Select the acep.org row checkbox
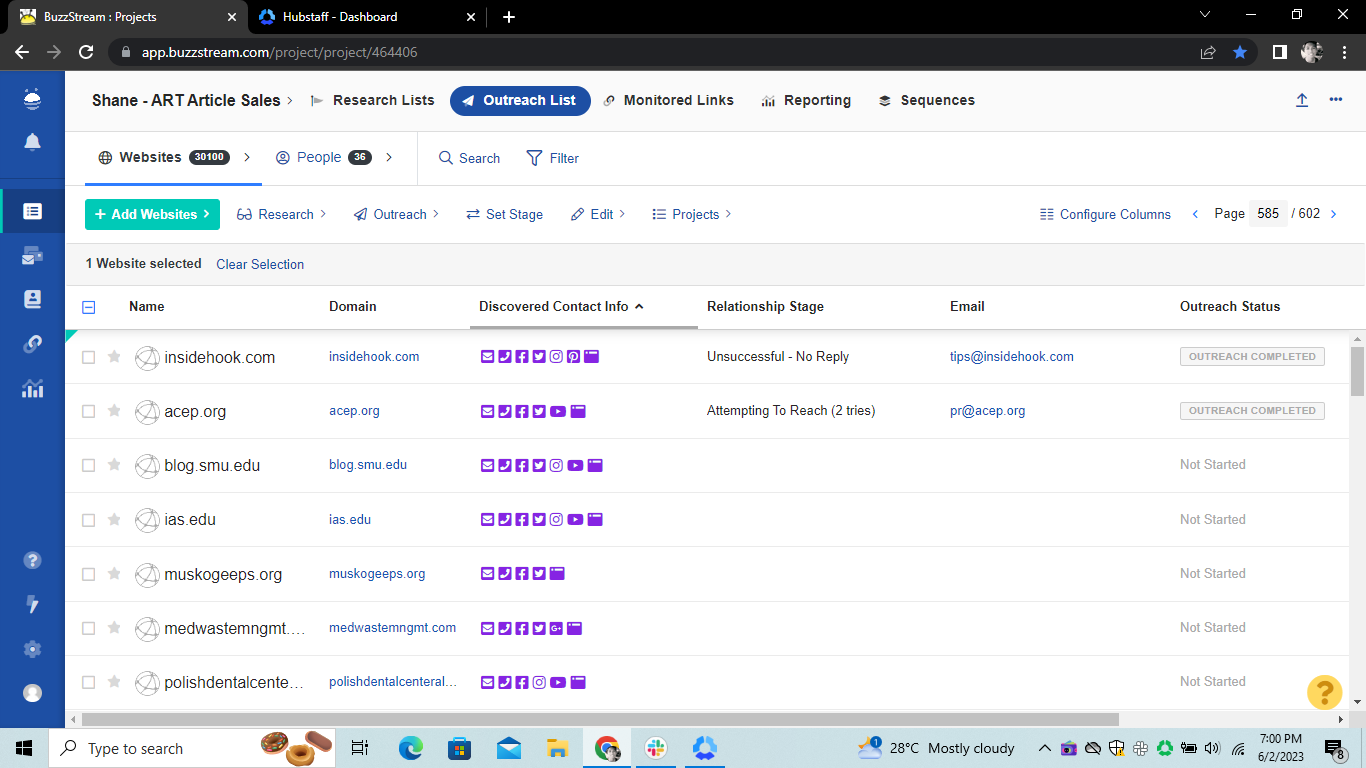This screenshot has width=1366, height=768. pos(88,411)
